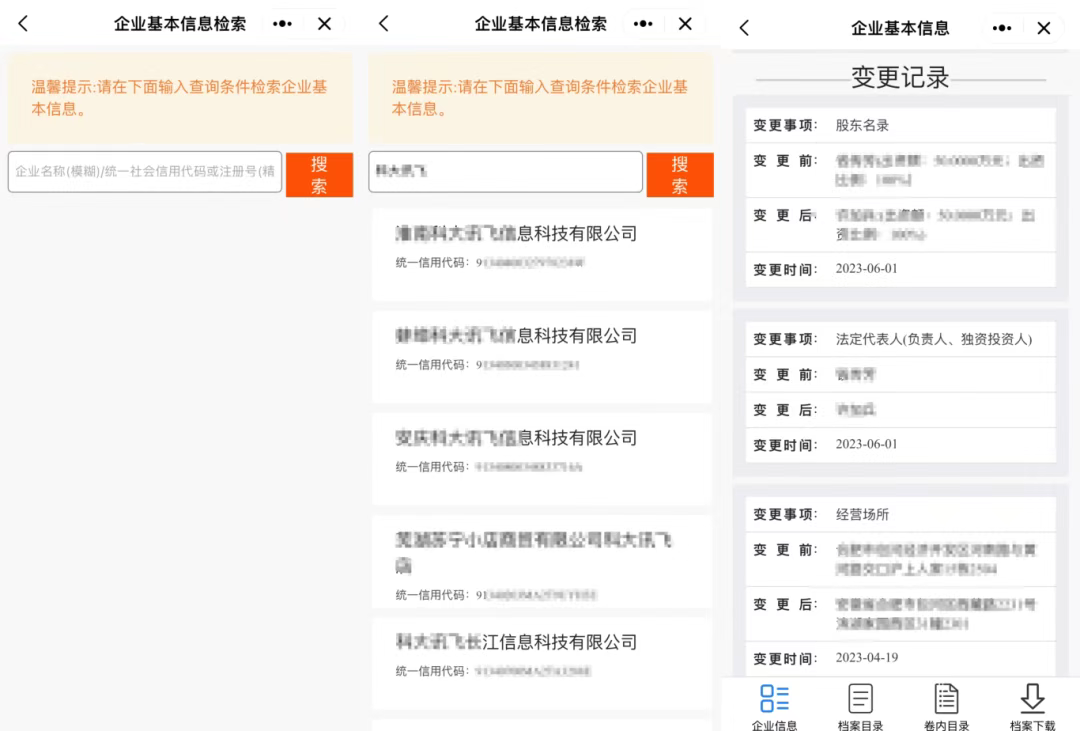Open first company result in the list
Screen dimensions: 1080x731
pos(542,254)
